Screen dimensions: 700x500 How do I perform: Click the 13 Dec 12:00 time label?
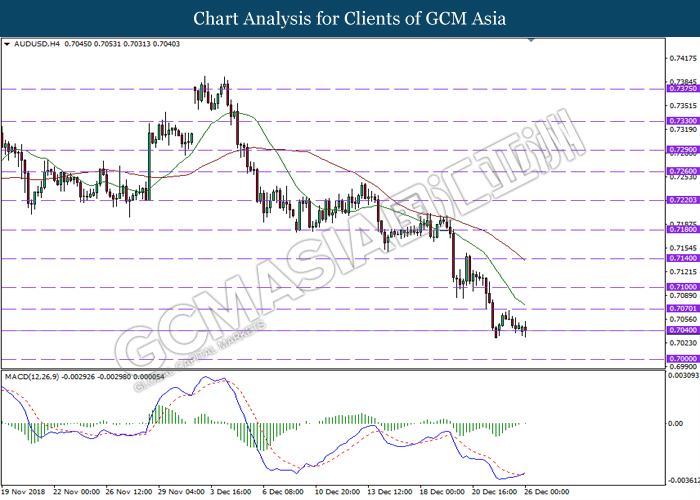pyautogui.click(x=391, y=492)
